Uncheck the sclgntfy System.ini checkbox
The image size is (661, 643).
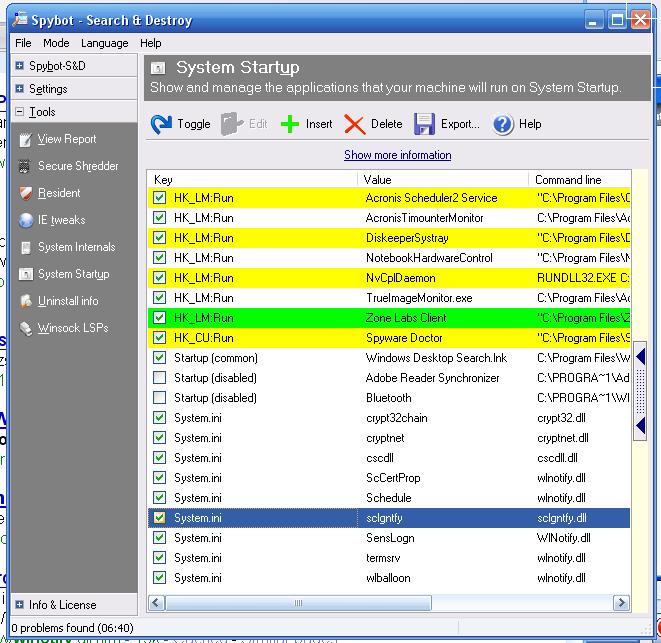[159, 518]
